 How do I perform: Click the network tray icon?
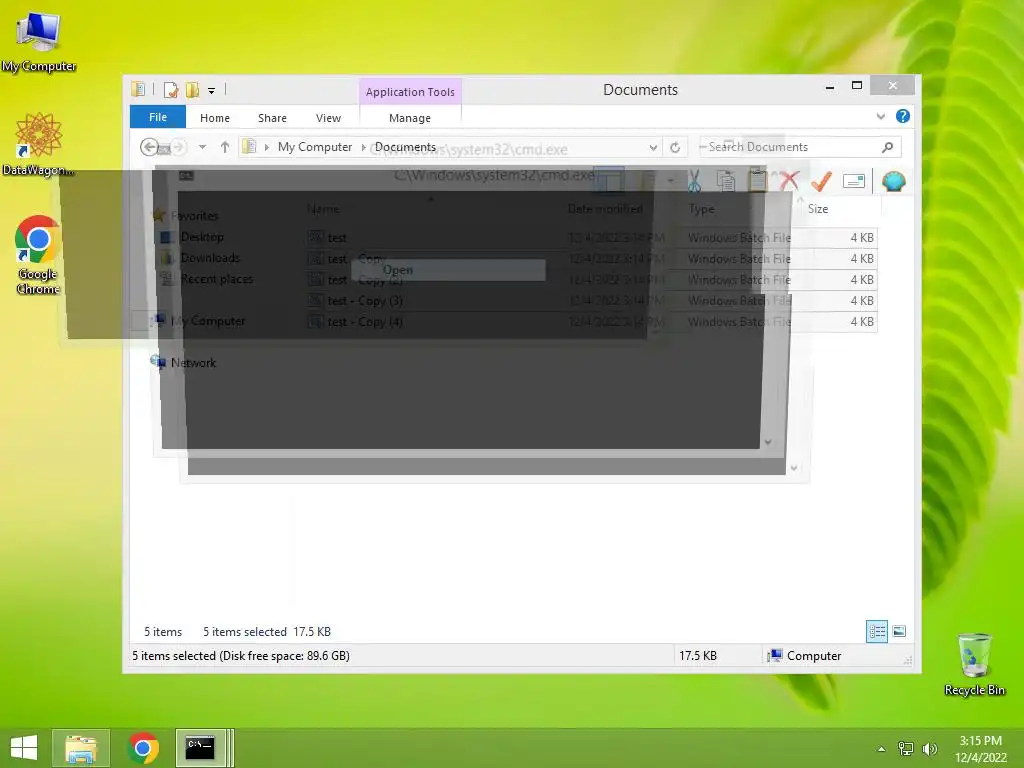(906, 749)
